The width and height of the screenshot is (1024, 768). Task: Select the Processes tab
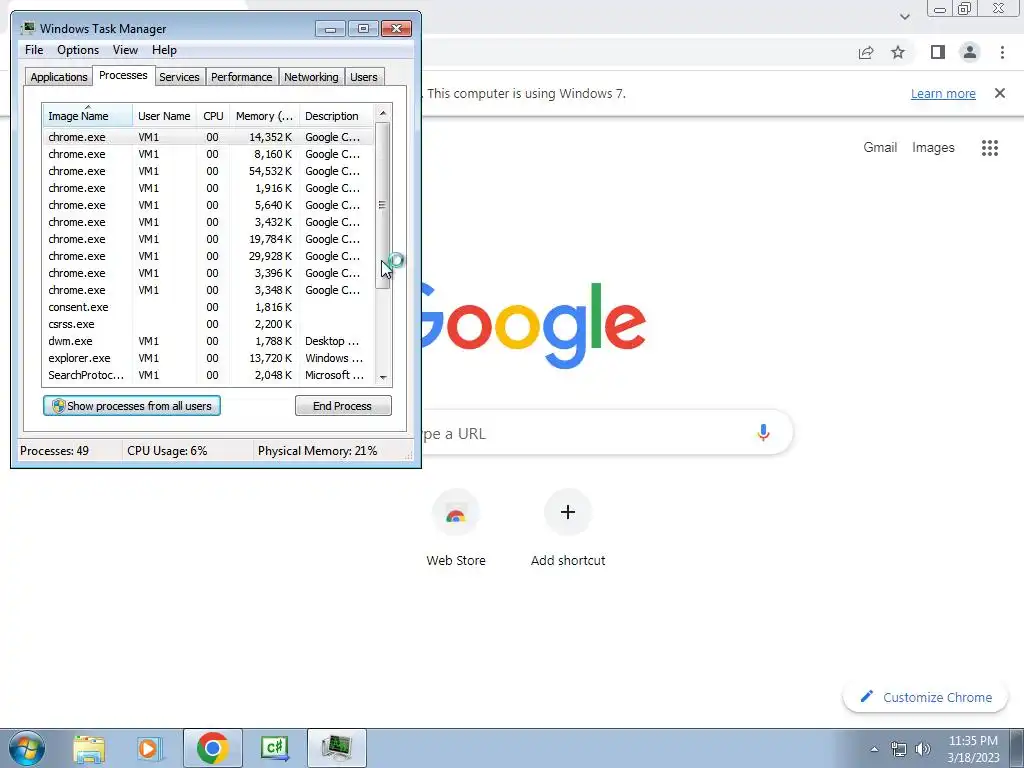tap(123, 75)
